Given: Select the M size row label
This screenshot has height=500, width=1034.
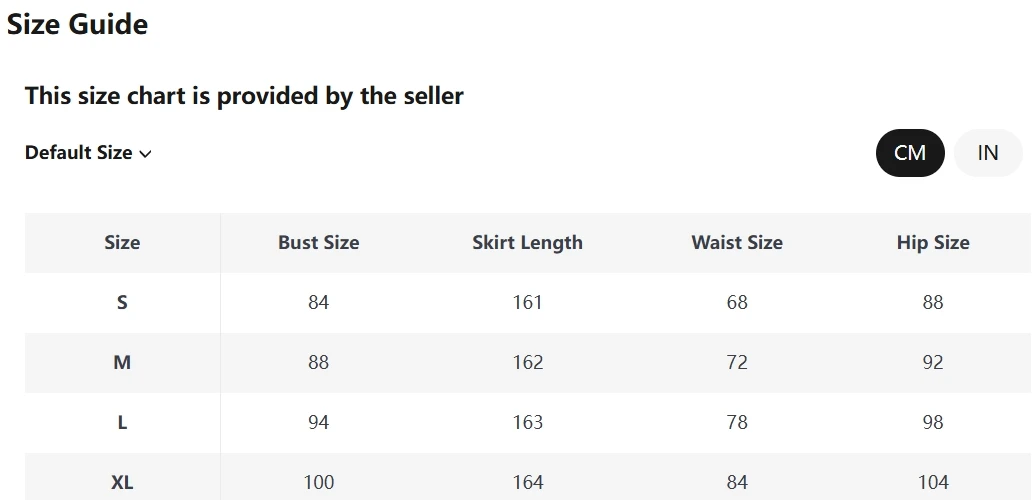Looking at the screenshot, I should tap(122, 362).
